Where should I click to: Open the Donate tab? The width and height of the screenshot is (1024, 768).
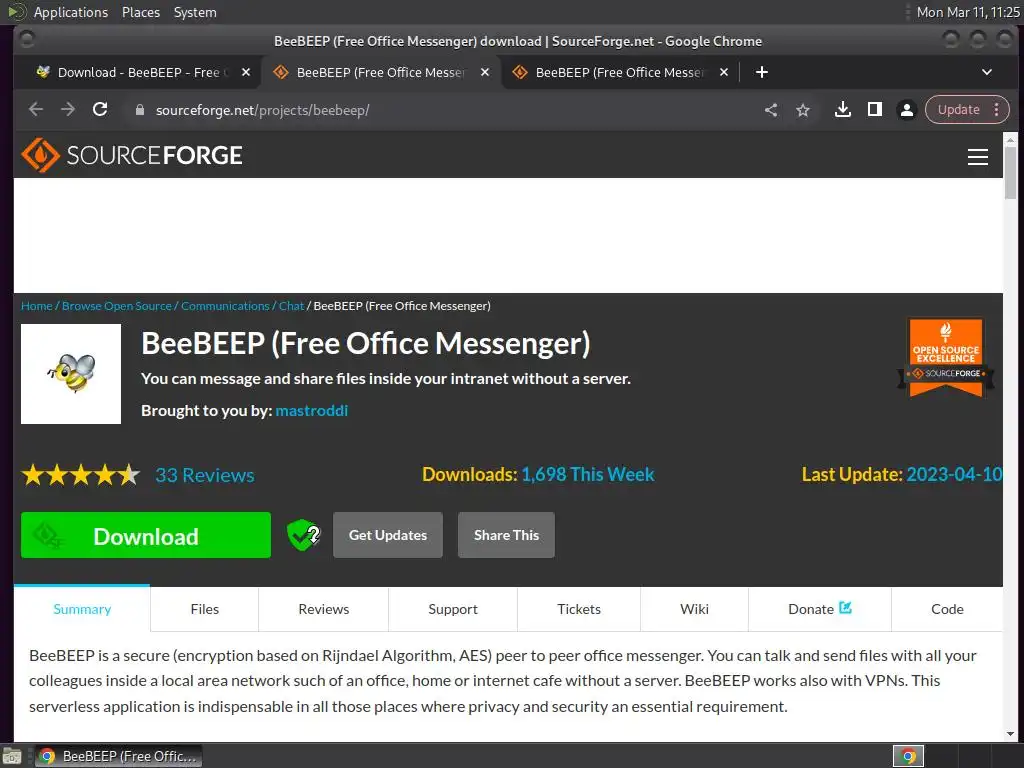point(820,609)
